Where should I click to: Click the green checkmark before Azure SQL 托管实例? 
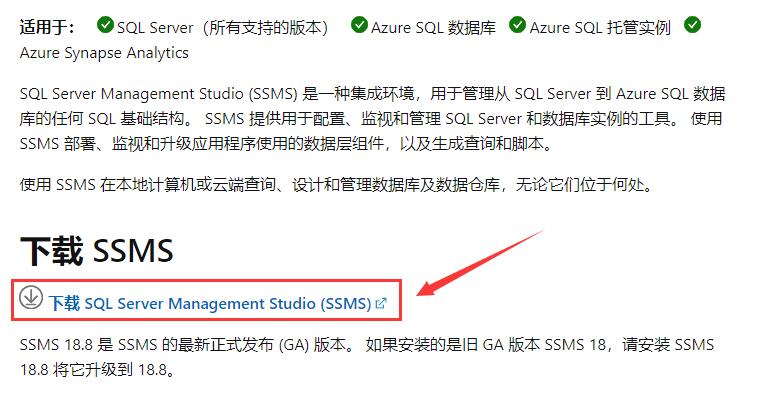pos(517,25)
